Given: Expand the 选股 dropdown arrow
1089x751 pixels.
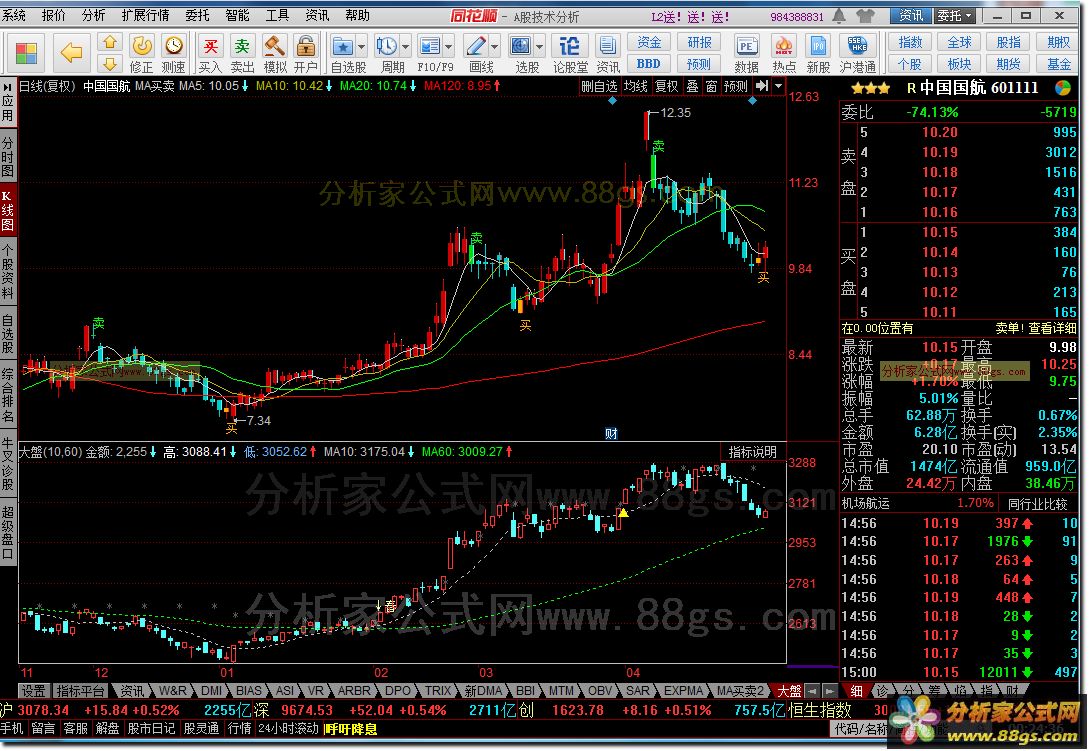Looking at the screenshot, I should pyautogui.click(x=540, y=47).
